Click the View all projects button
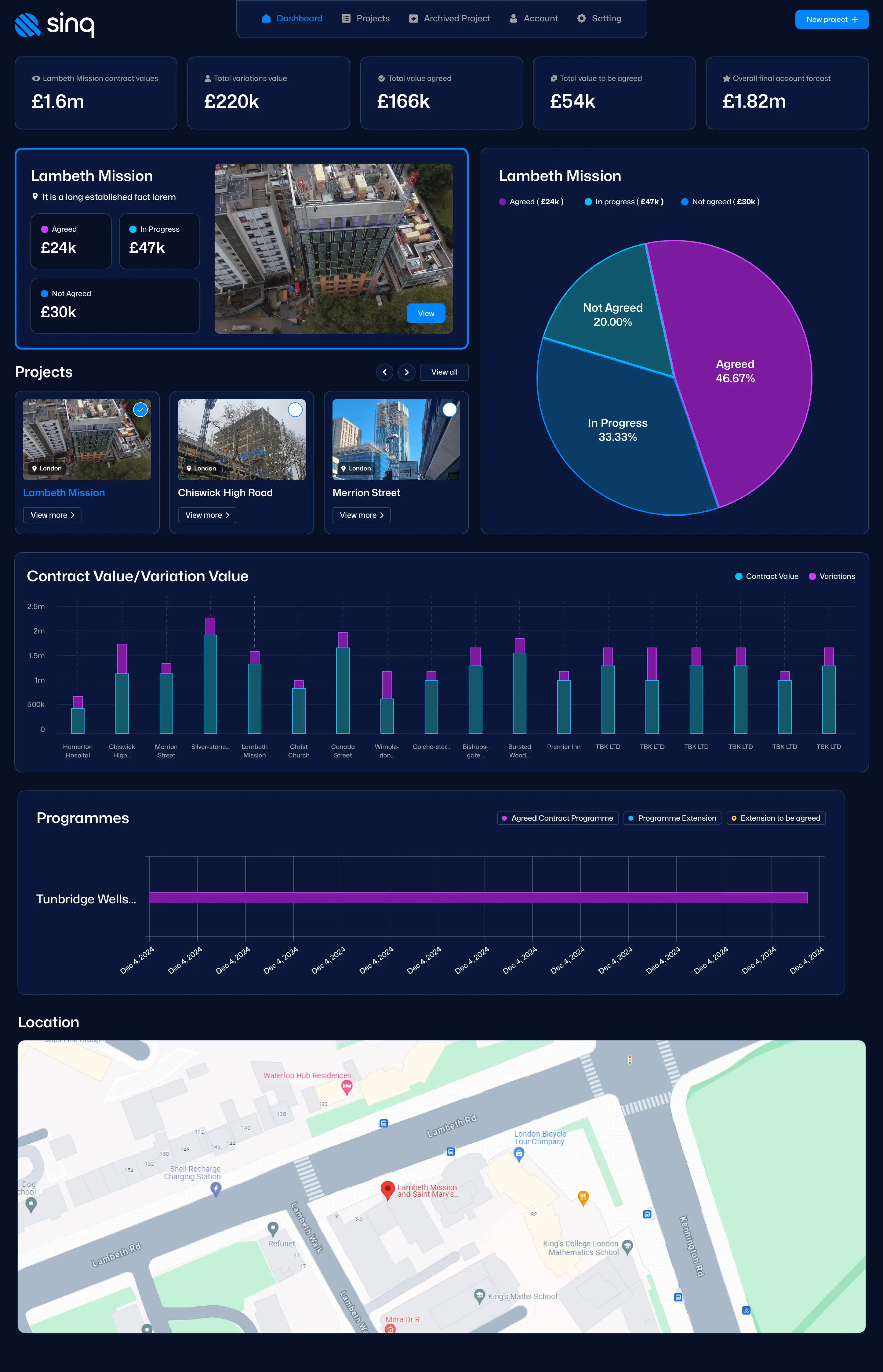Image resolution: width=883 pixels, height=1372 pixels. 444,372
